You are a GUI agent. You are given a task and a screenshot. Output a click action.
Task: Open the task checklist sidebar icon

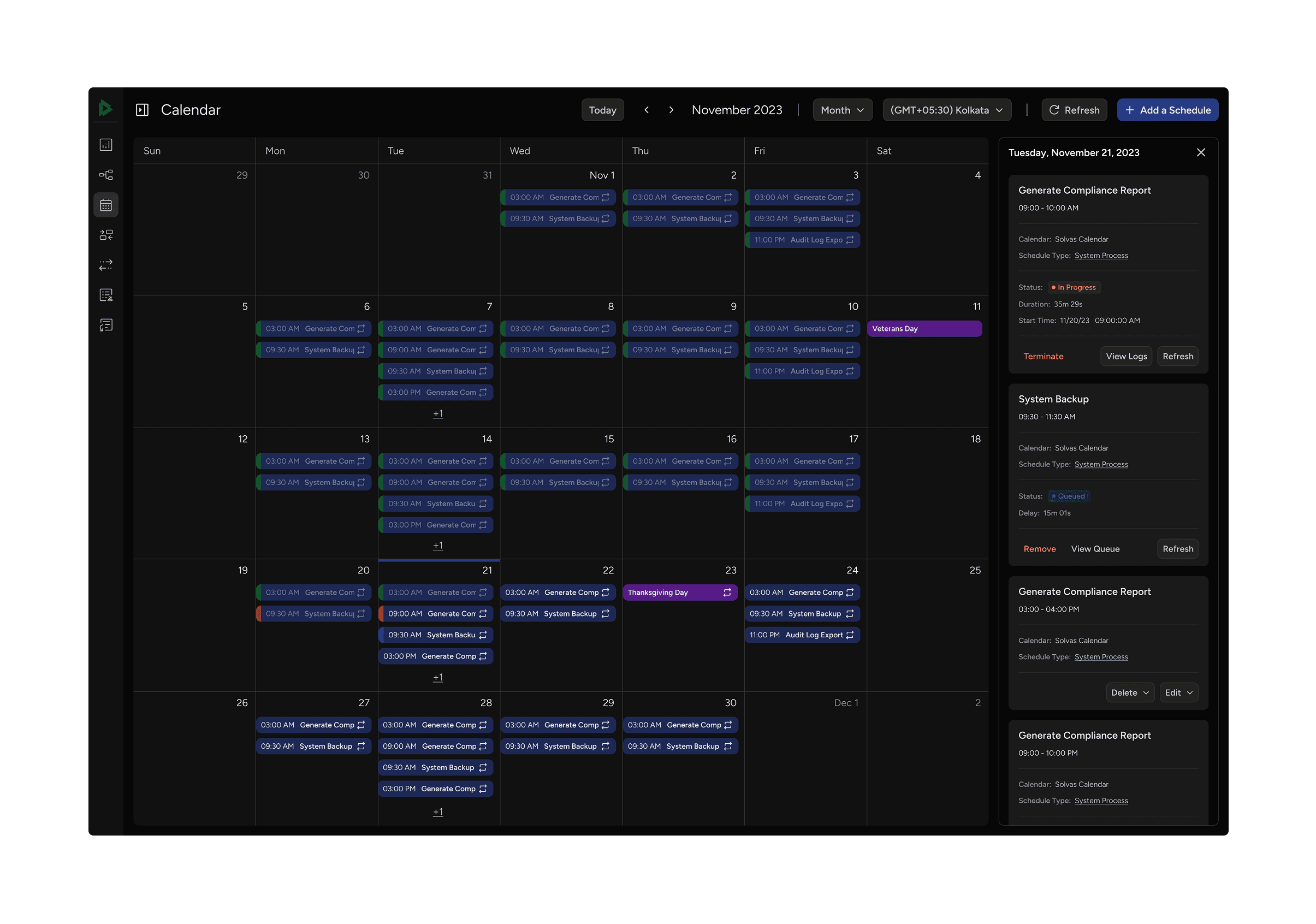[x=106, y=295]
